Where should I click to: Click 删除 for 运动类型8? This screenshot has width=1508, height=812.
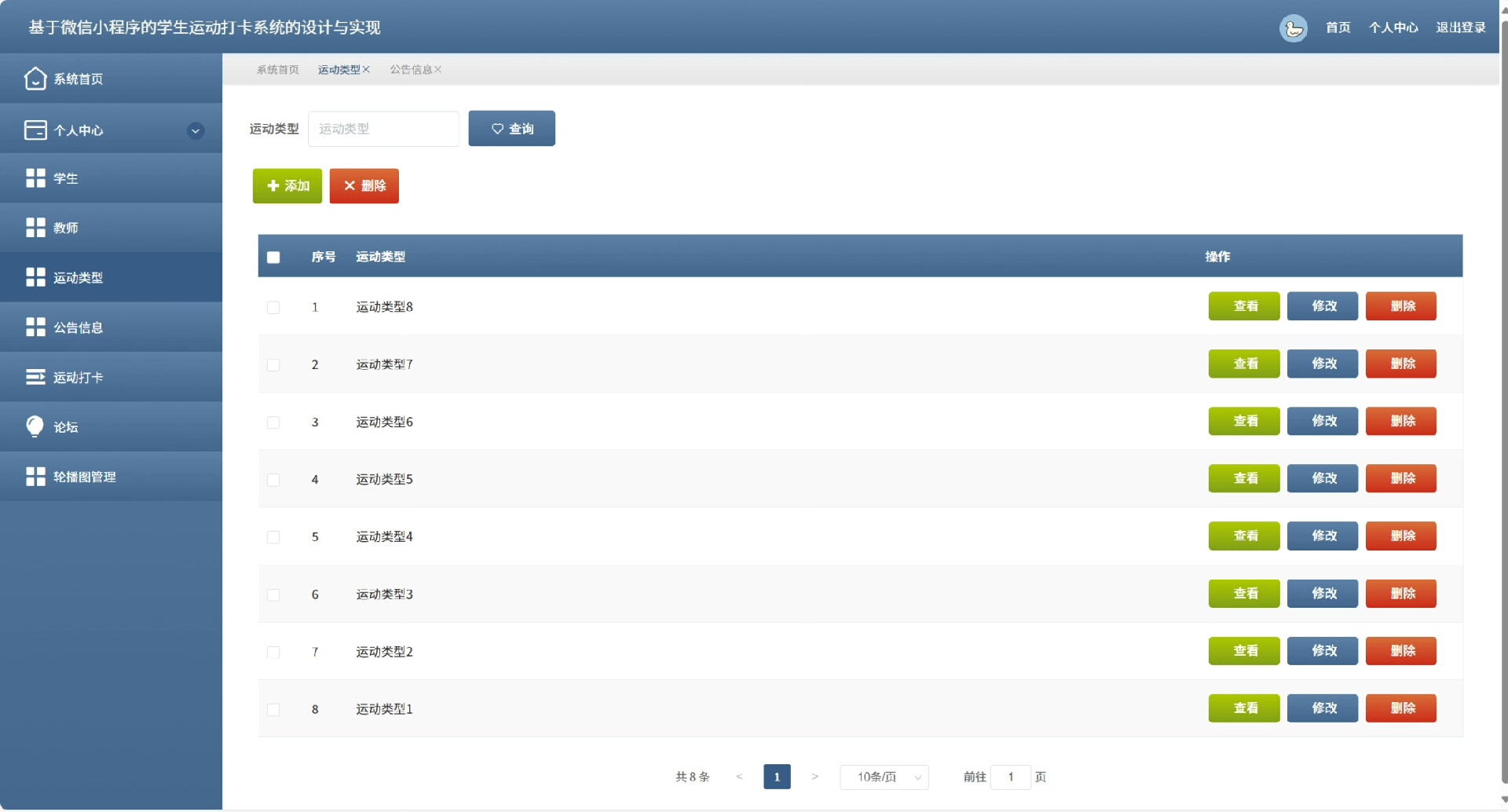click(1401, 306)
